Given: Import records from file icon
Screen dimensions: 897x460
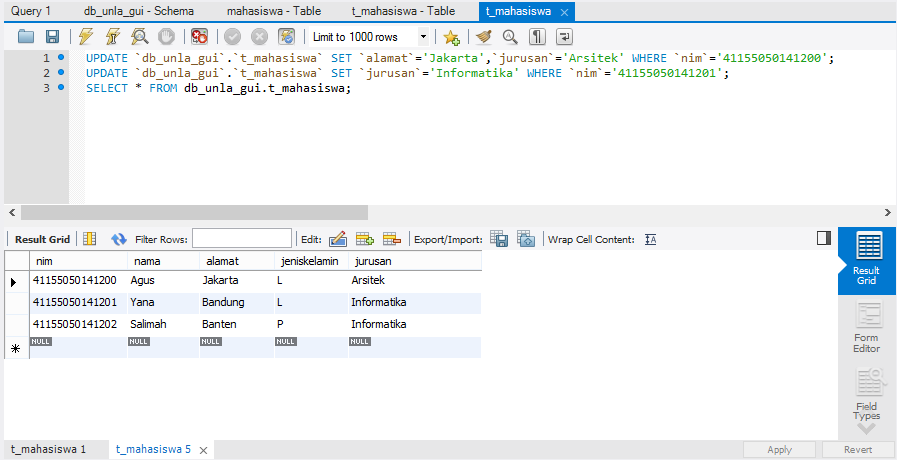Looking at the screenshot, I should pyautogui.click(x=526, y=239).
